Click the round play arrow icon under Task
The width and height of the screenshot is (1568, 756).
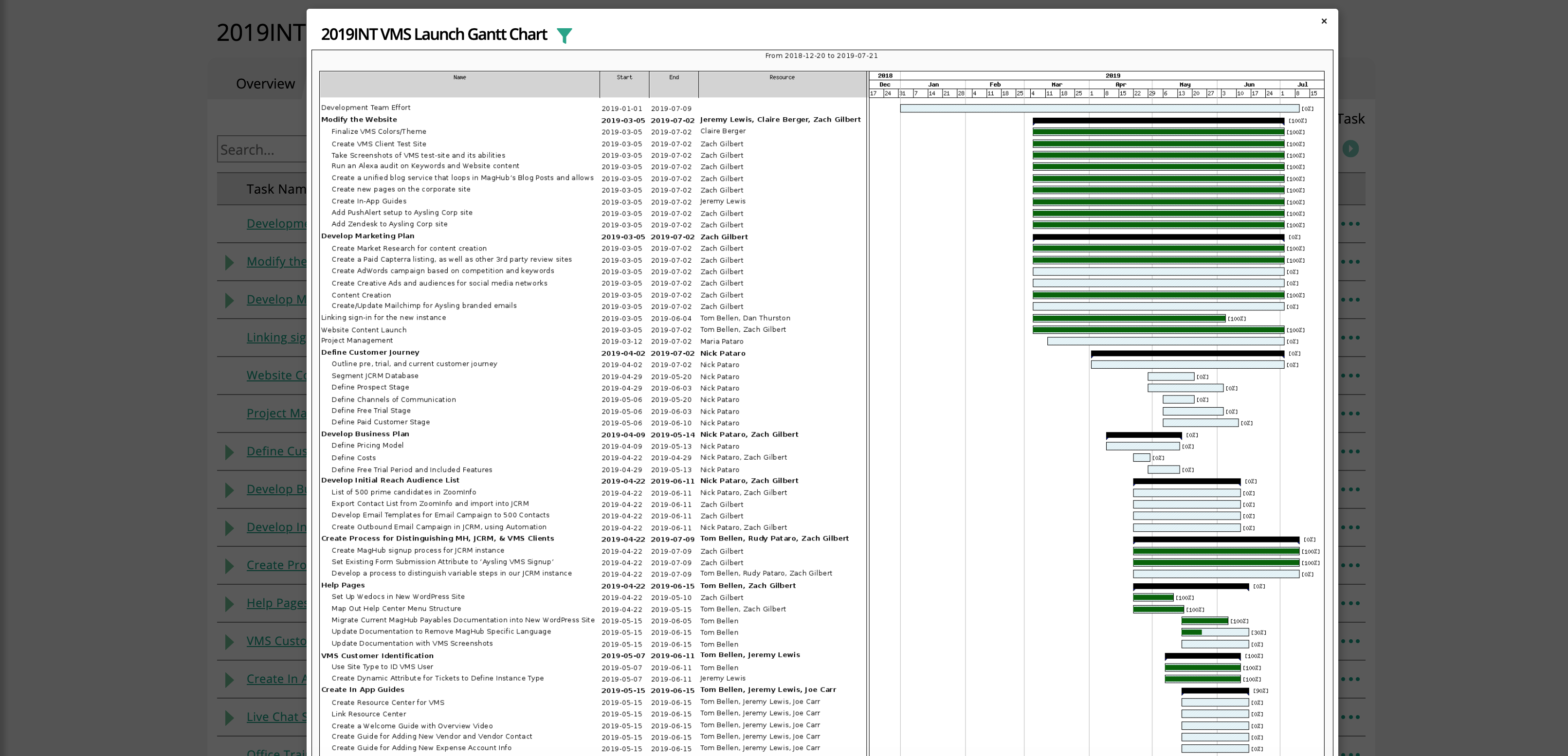1350,148
